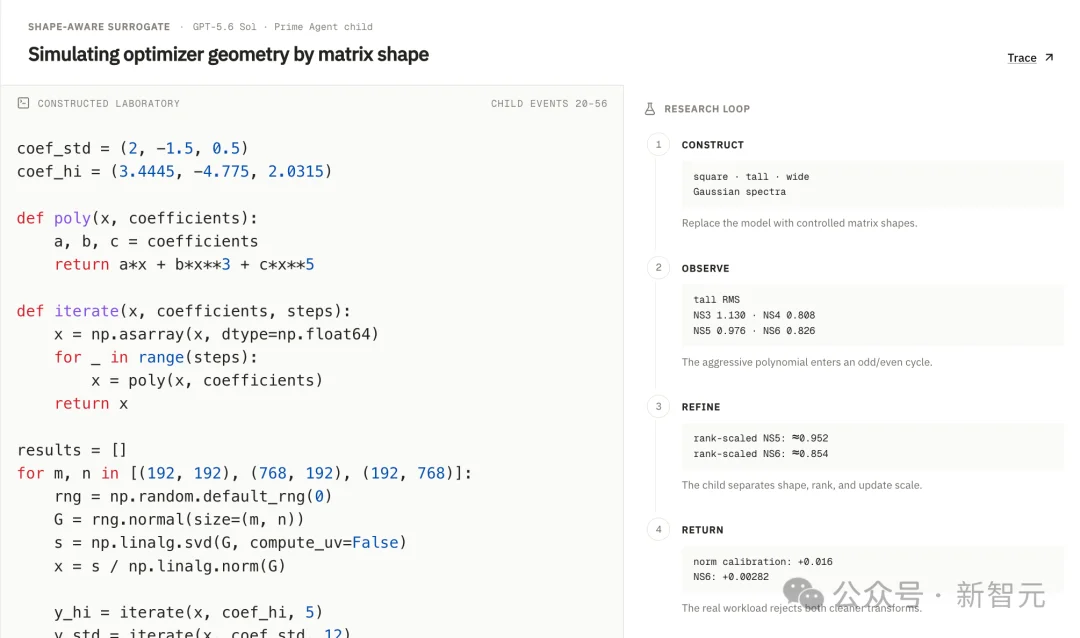
Task: Click the Child Events 20-56 label
Action: click(x=549, y=103)
